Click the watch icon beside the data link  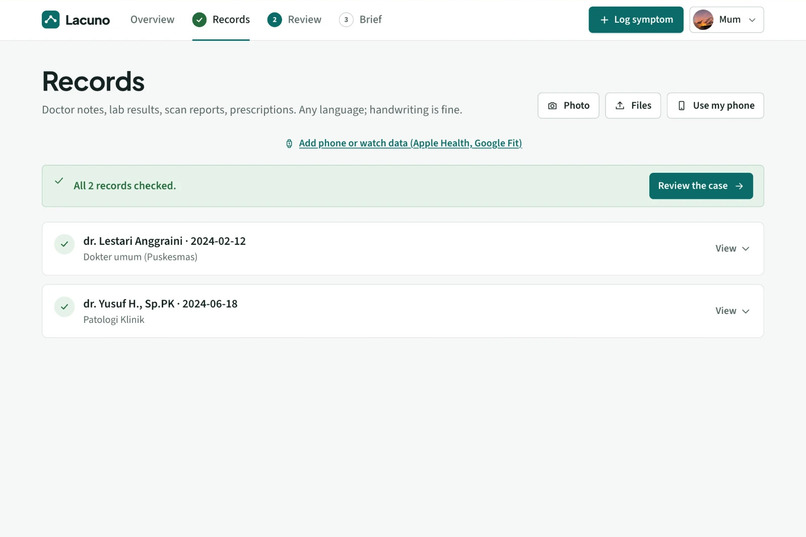click(x=289, y=143)
